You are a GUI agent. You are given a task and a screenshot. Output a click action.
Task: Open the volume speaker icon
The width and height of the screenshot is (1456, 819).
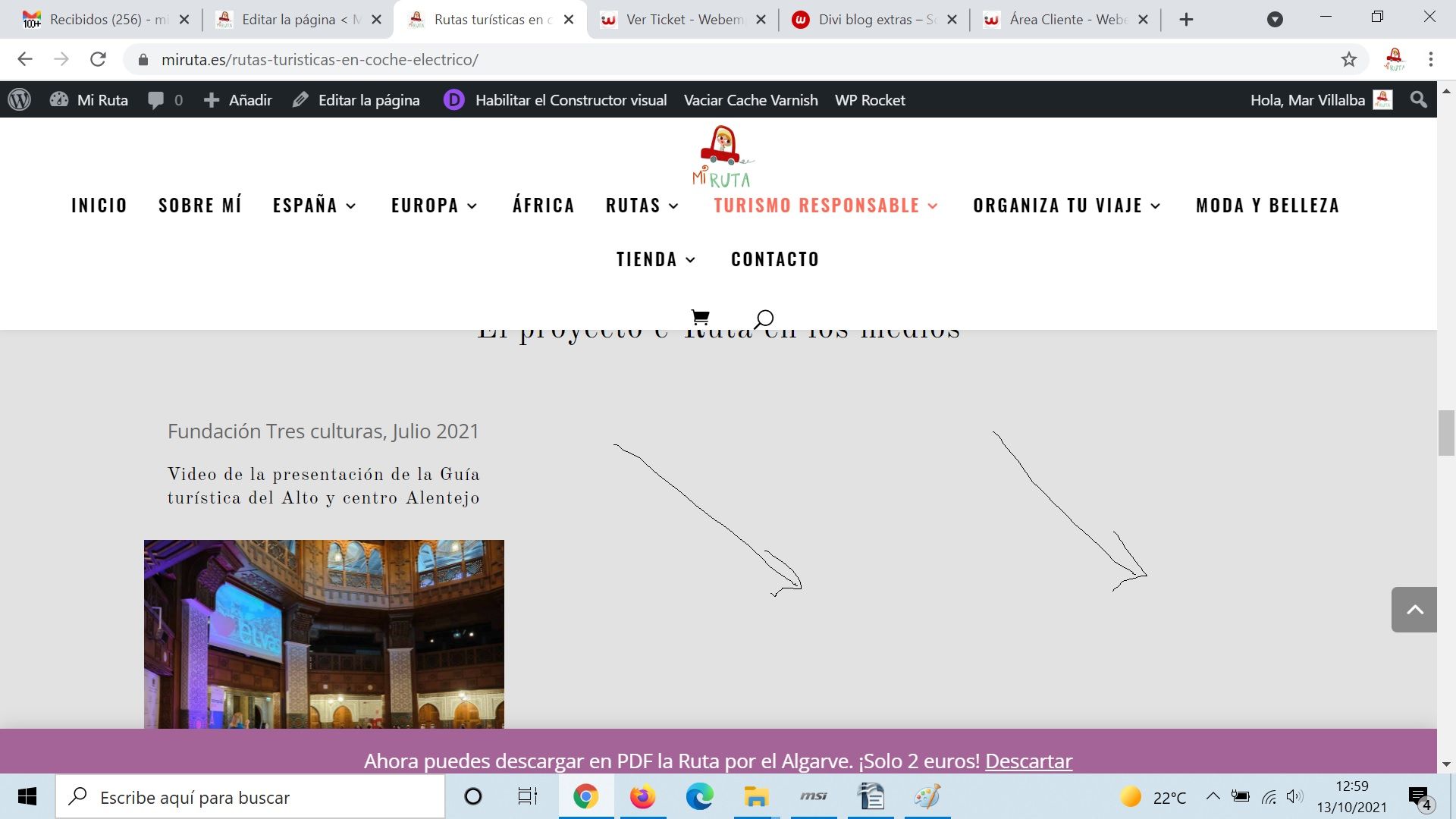1295,796
